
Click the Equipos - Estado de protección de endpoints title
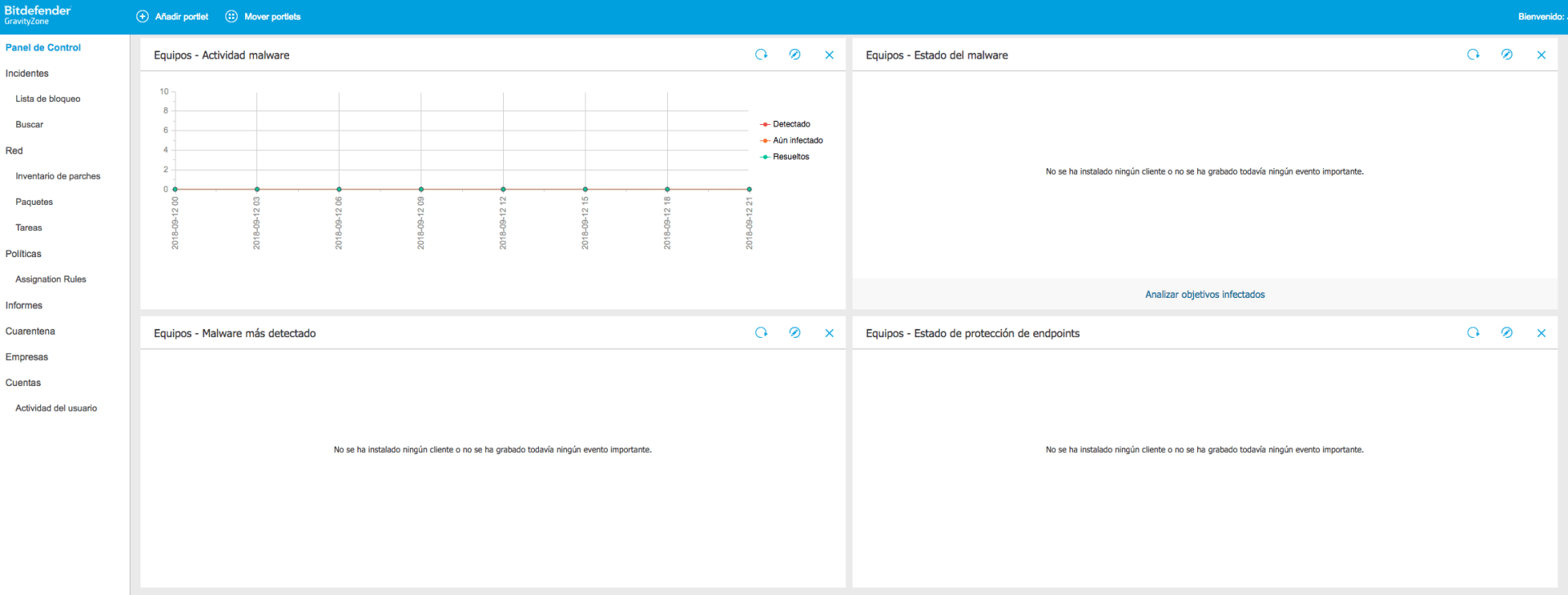(973, 334)
